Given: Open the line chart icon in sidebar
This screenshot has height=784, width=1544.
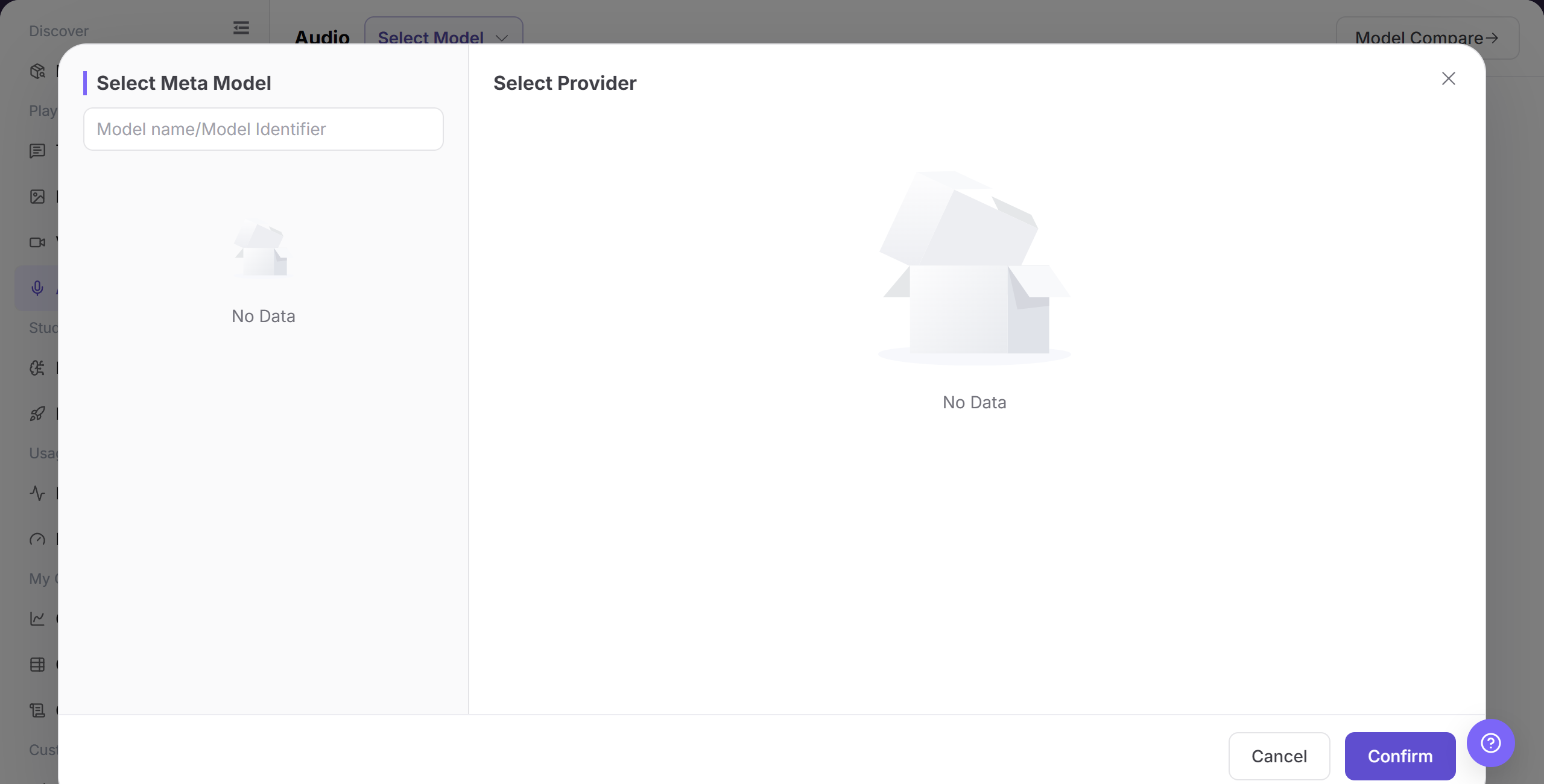Looking at the screenshot, I should [37, 619].
